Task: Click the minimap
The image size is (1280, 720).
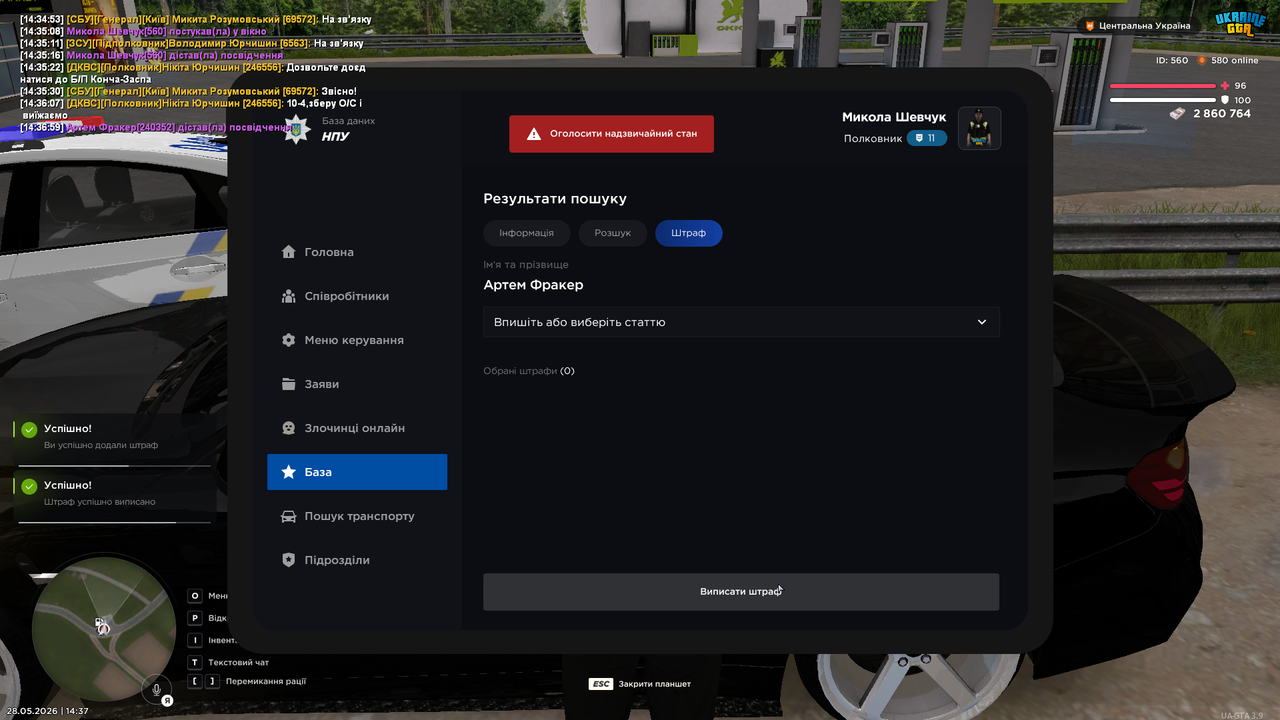Action: pos(104,628)
